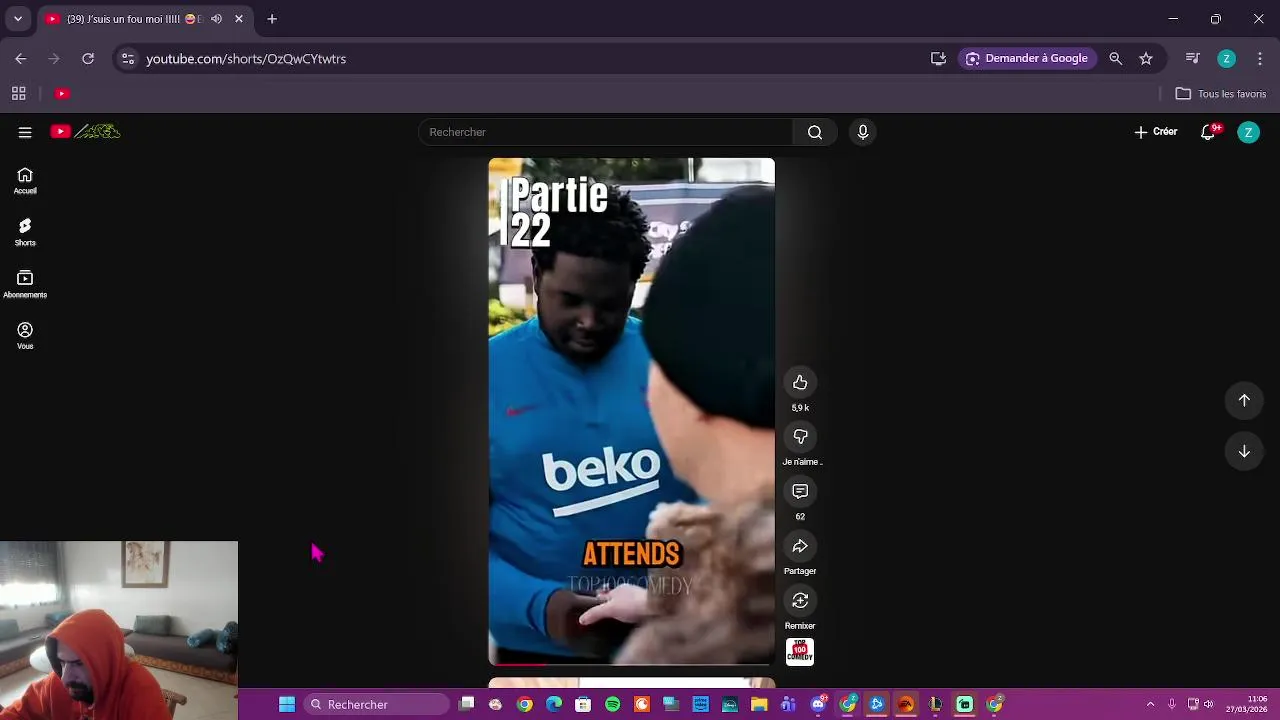The width and height of the screenshot is (1280, 720).
Task: Click Demander à Google button
Action: click(1027, 59)
